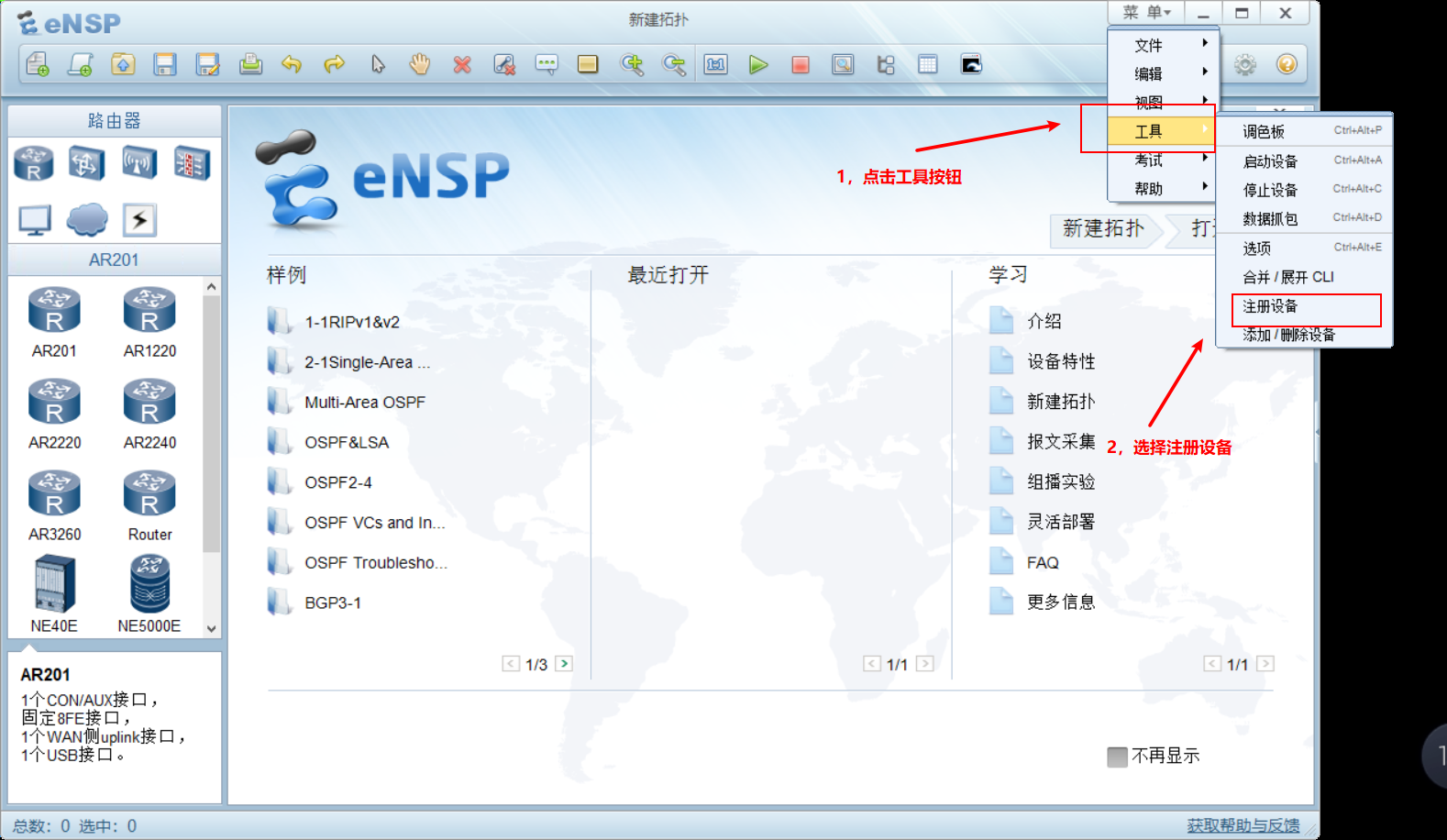The image size is (1447, 840).
Task: Select the pointer selection tool
Action: [x=378, y=64]
